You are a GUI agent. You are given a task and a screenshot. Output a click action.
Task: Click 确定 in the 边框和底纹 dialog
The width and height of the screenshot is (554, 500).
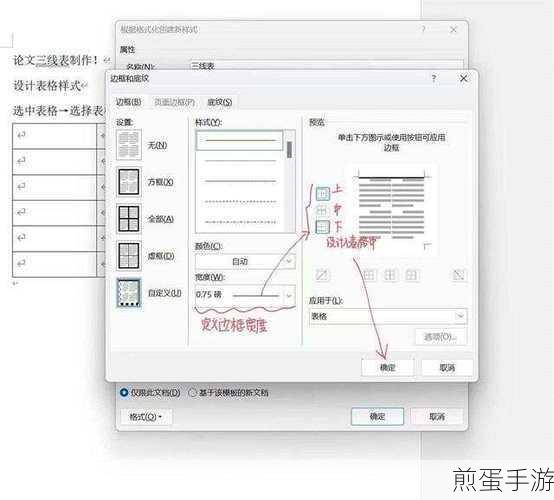click(x=387, y=368)
